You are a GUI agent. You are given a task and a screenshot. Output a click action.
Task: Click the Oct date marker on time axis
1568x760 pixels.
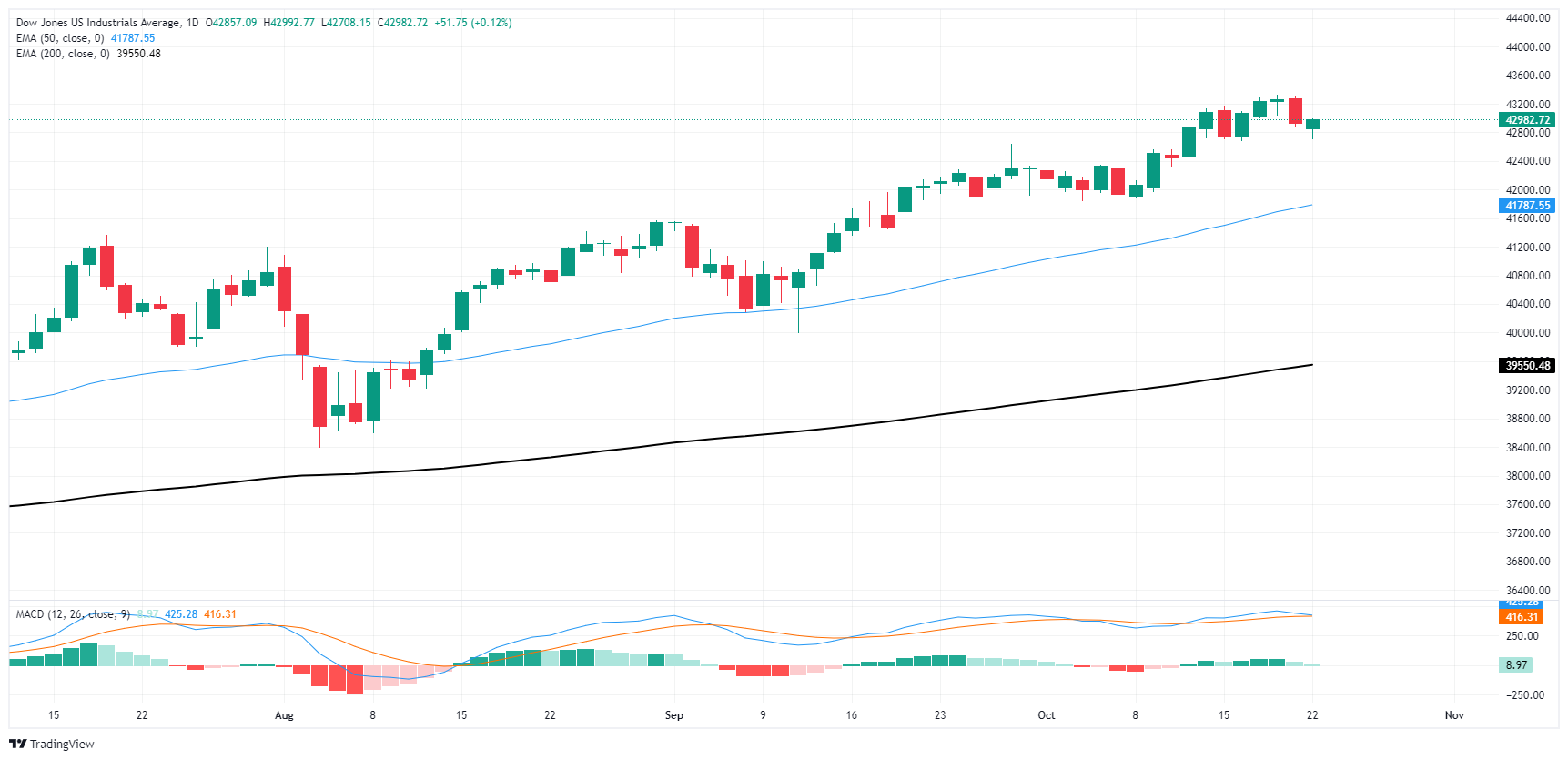coord(1047,715)
